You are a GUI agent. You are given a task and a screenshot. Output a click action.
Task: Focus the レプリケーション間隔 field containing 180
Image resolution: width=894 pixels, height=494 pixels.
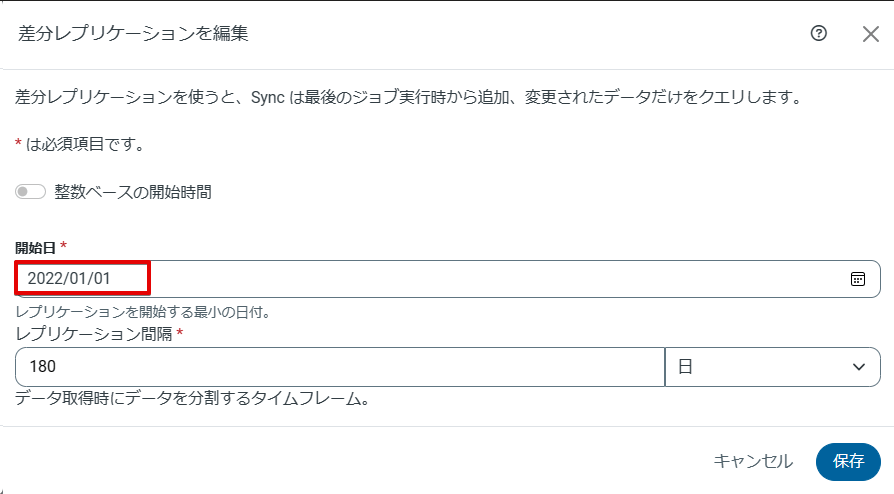[x=340, y=367]
